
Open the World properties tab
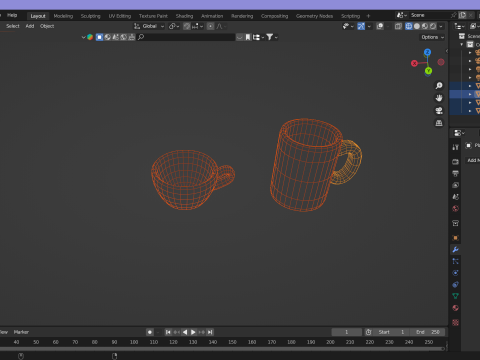455,209
